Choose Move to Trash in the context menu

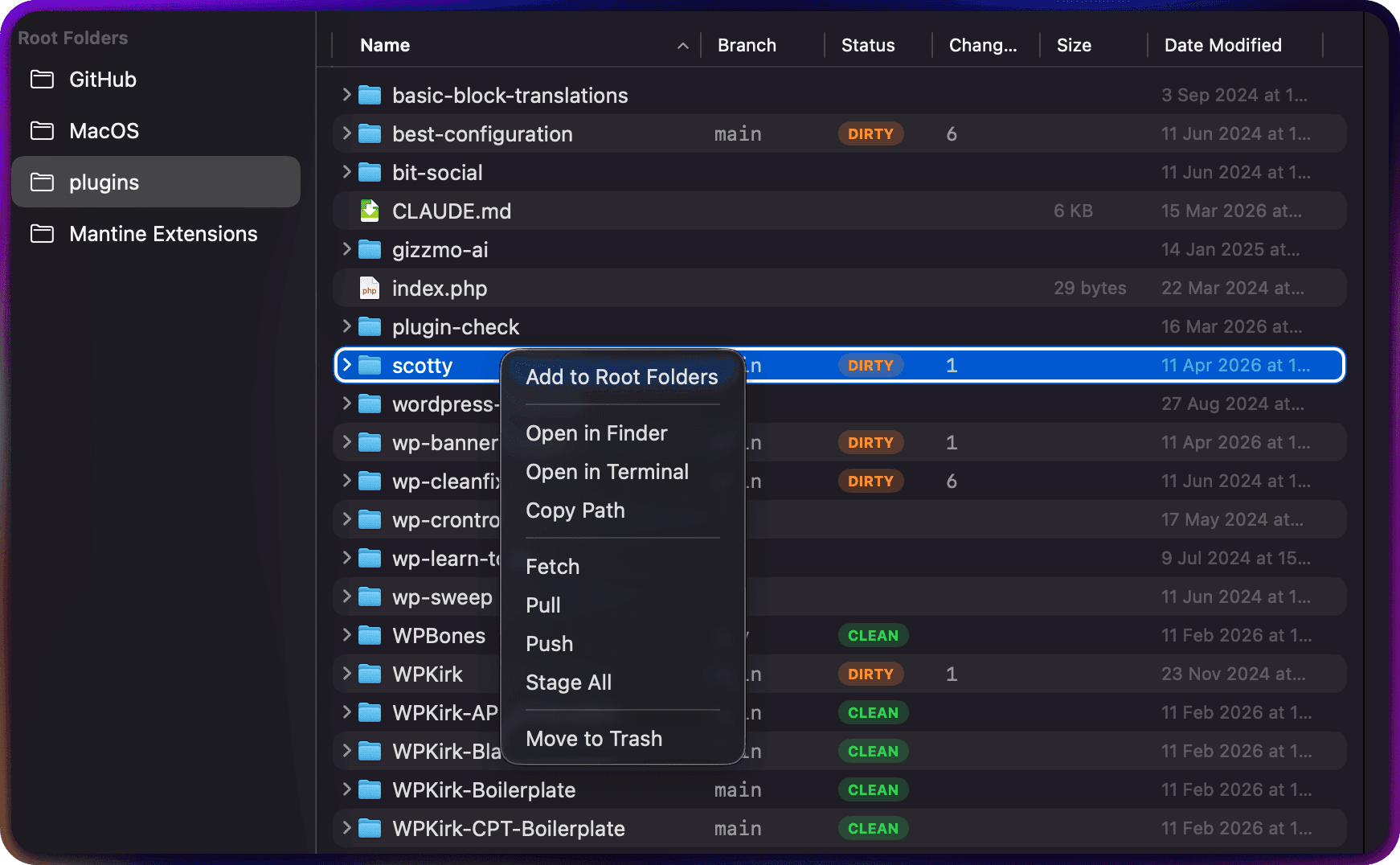click(594, 739)
